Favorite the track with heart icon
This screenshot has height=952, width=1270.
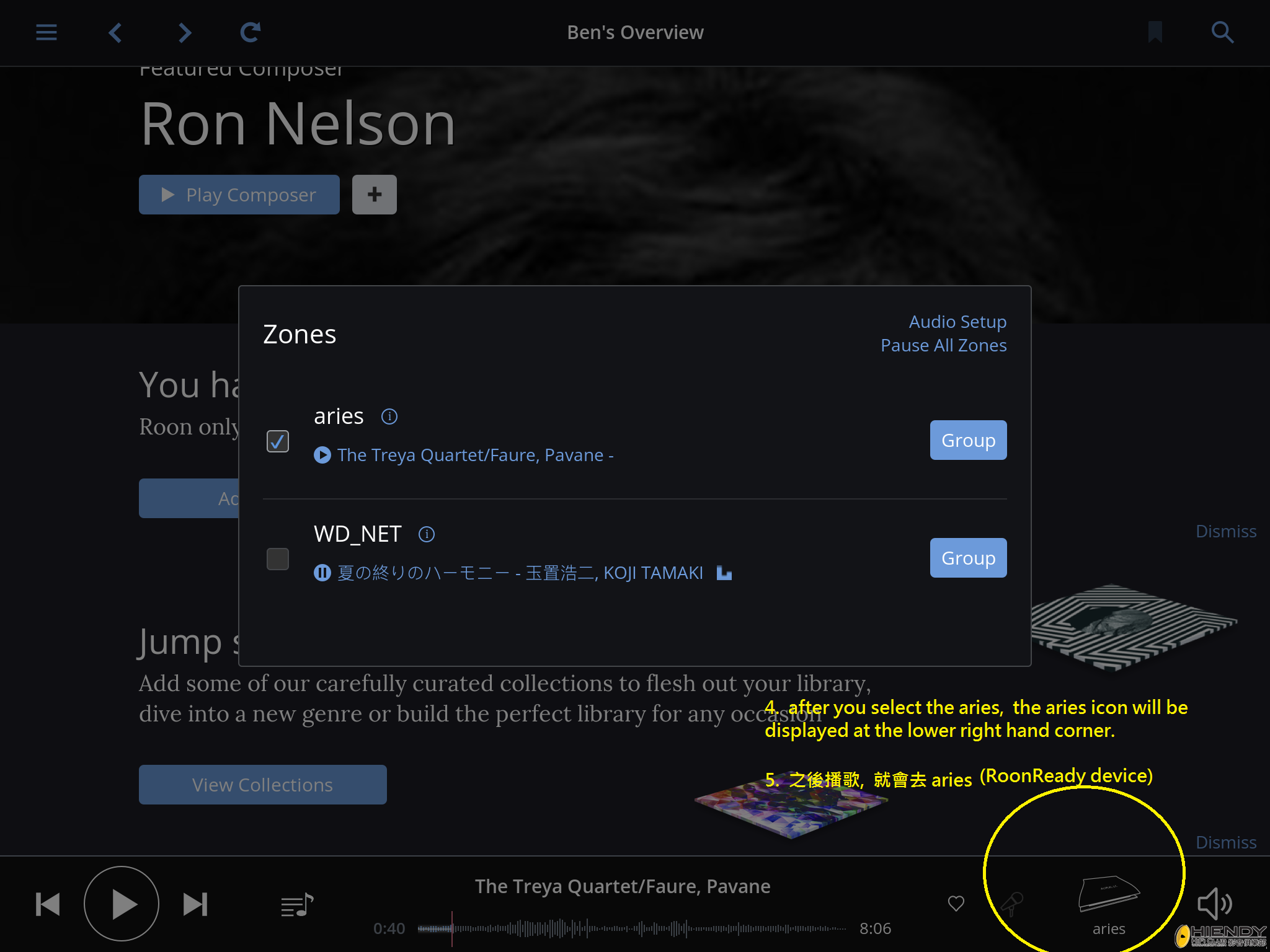coord(956,904)
